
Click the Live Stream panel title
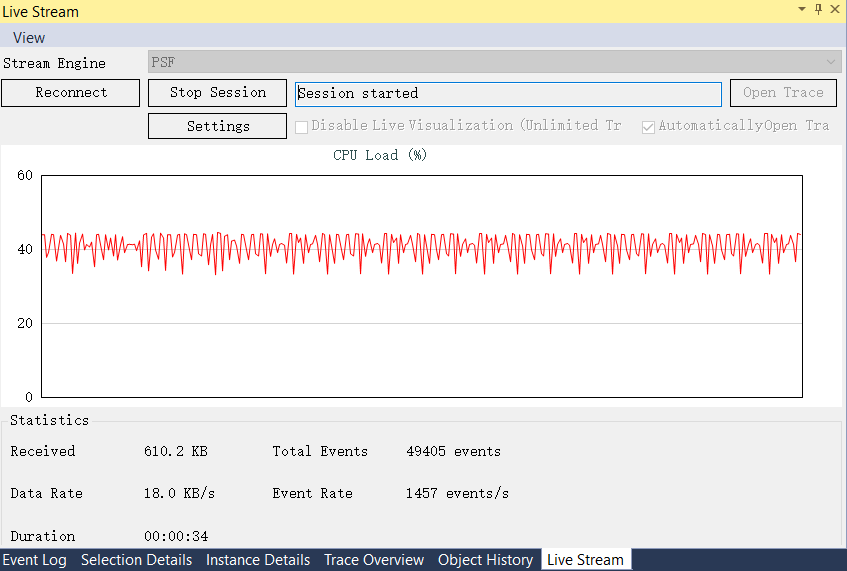41,12
